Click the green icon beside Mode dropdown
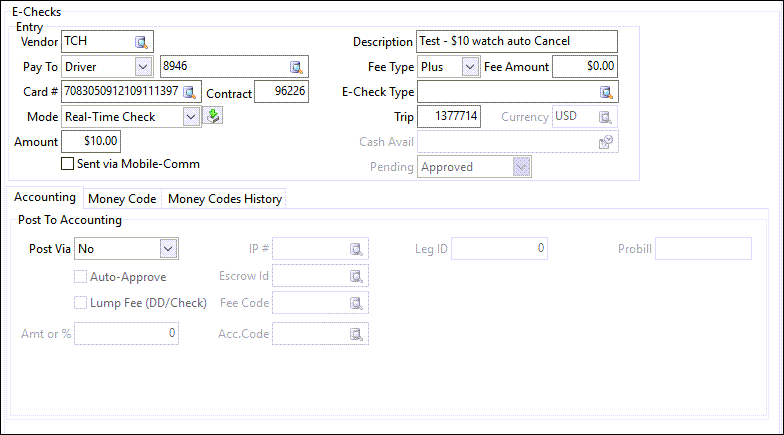Image resolution: width=784 pixels, height=435 pixels. coord(213,117)
